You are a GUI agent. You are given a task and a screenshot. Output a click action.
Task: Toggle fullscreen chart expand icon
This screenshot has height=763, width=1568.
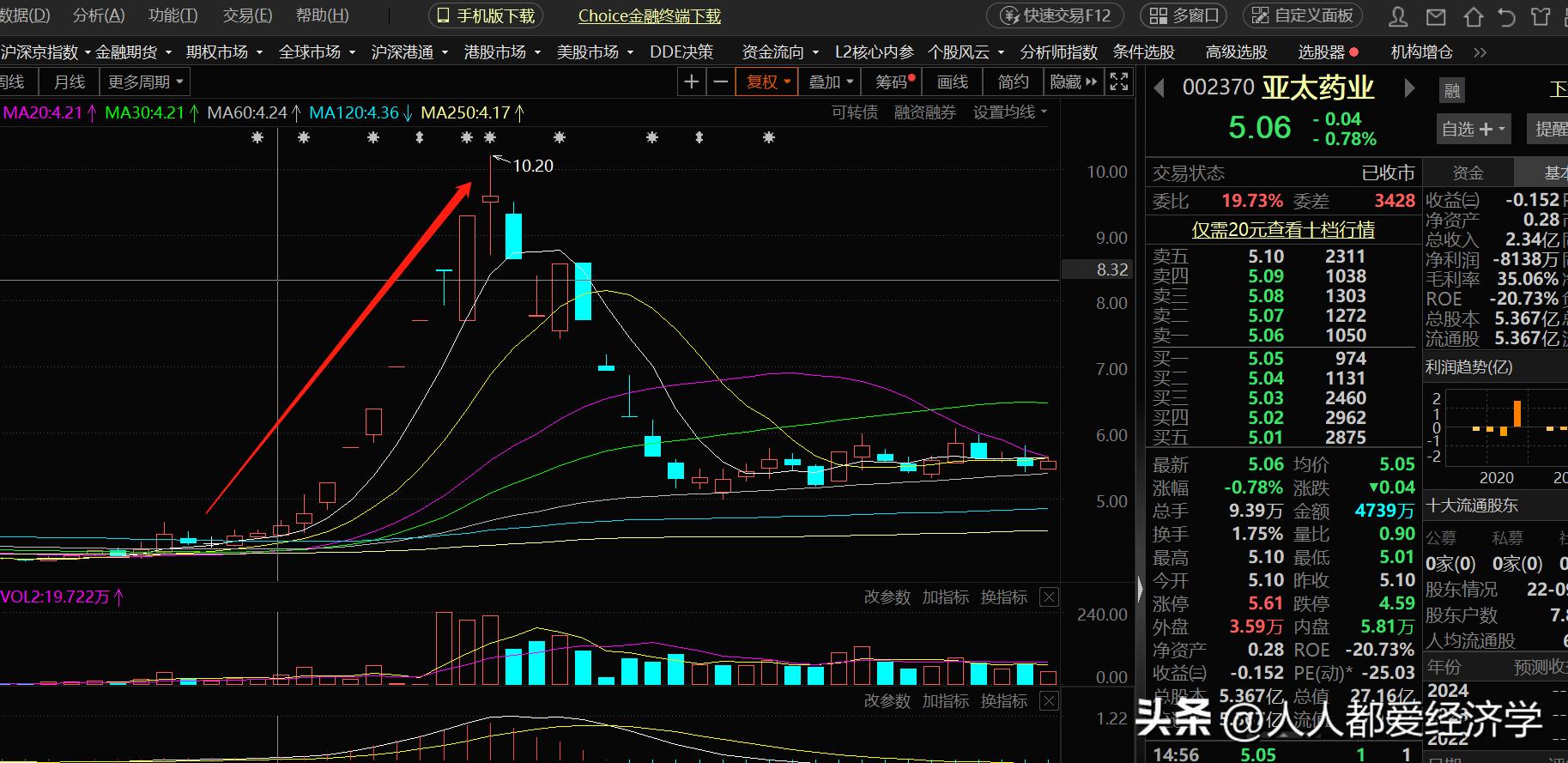[x=1119, y=82]
